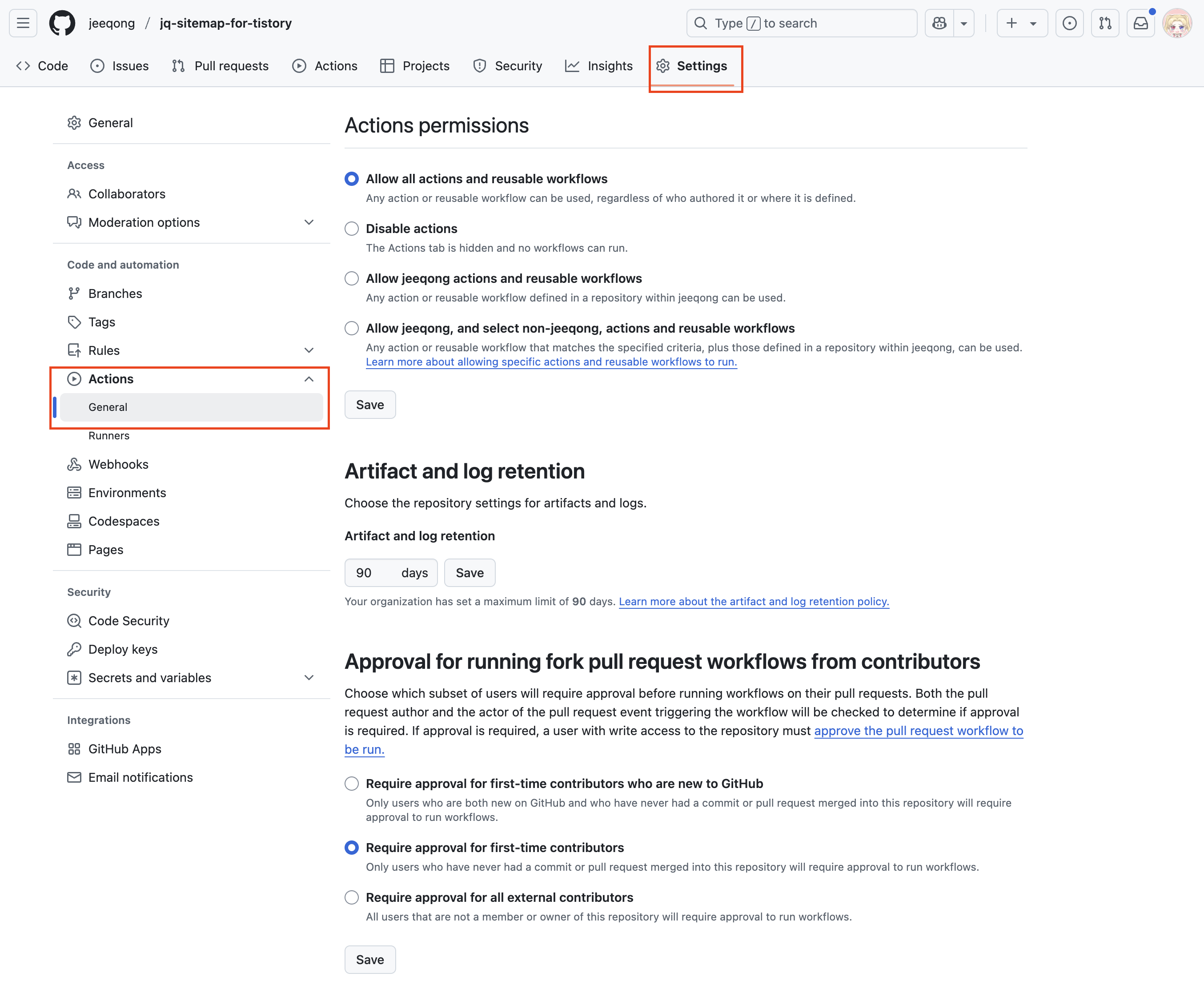1204x997 pixels.
Task: Collapse the Actions sidebar section
Action: (x=309, y=379)
